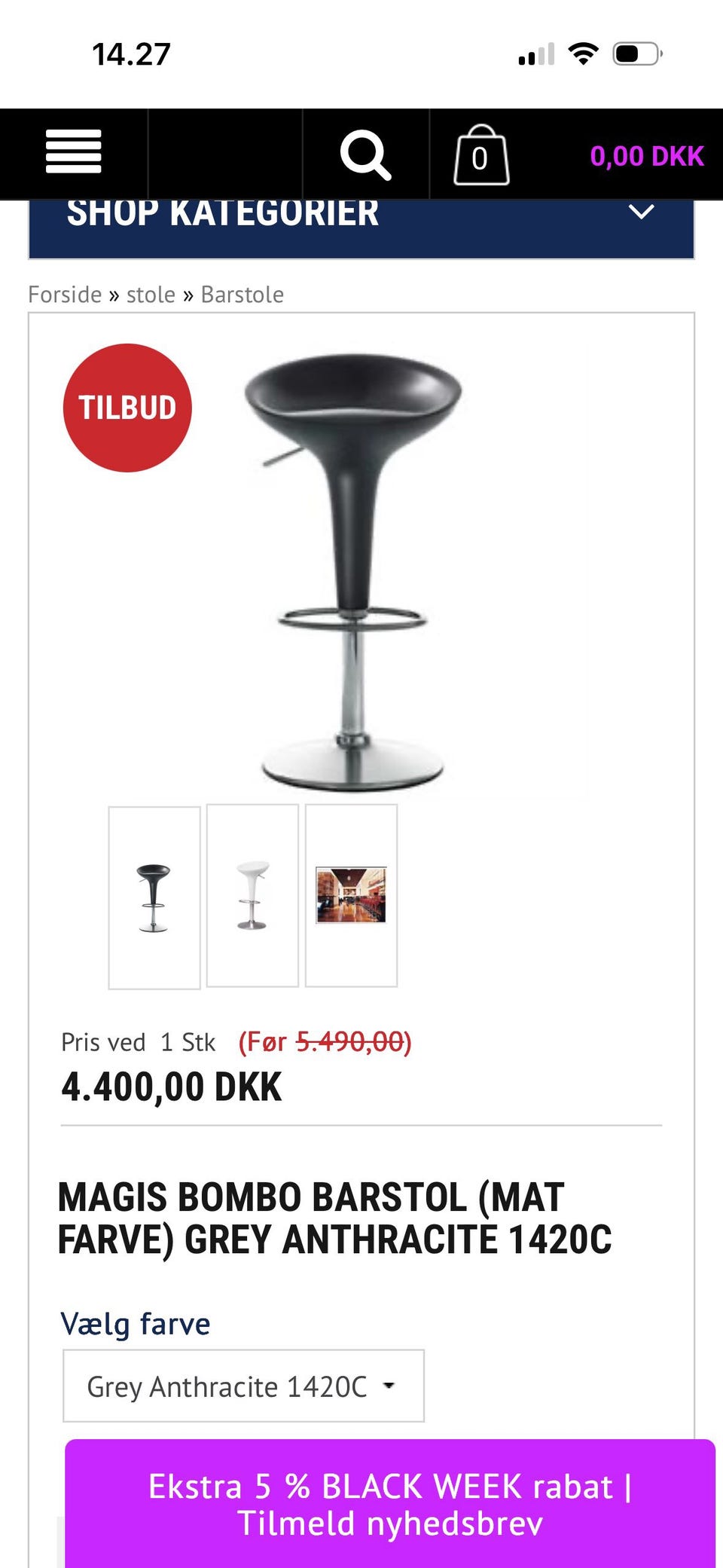Open the hamburger menu icon
Screen dimensions: 723x1568
(x=74, y=151)
